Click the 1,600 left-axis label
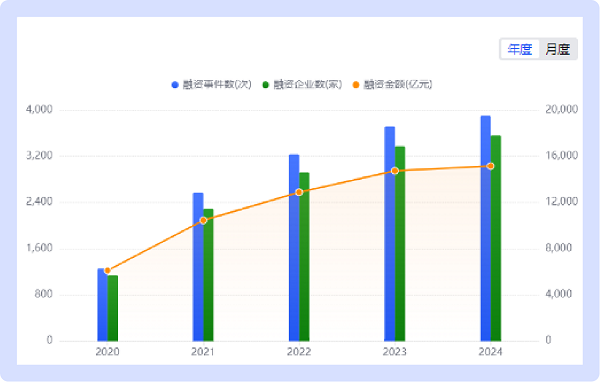Image resolution: width=600 pixels, height=382 pixels. [x=39, y=248]
